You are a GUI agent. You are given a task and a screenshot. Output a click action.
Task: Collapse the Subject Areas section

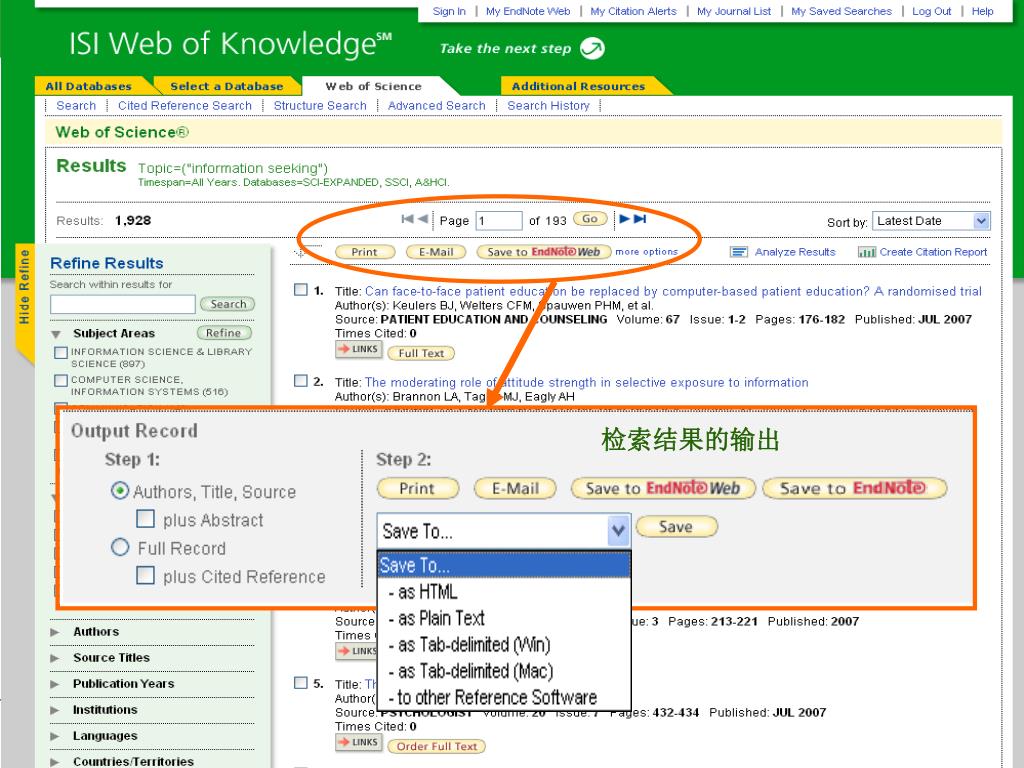[56, 334]
